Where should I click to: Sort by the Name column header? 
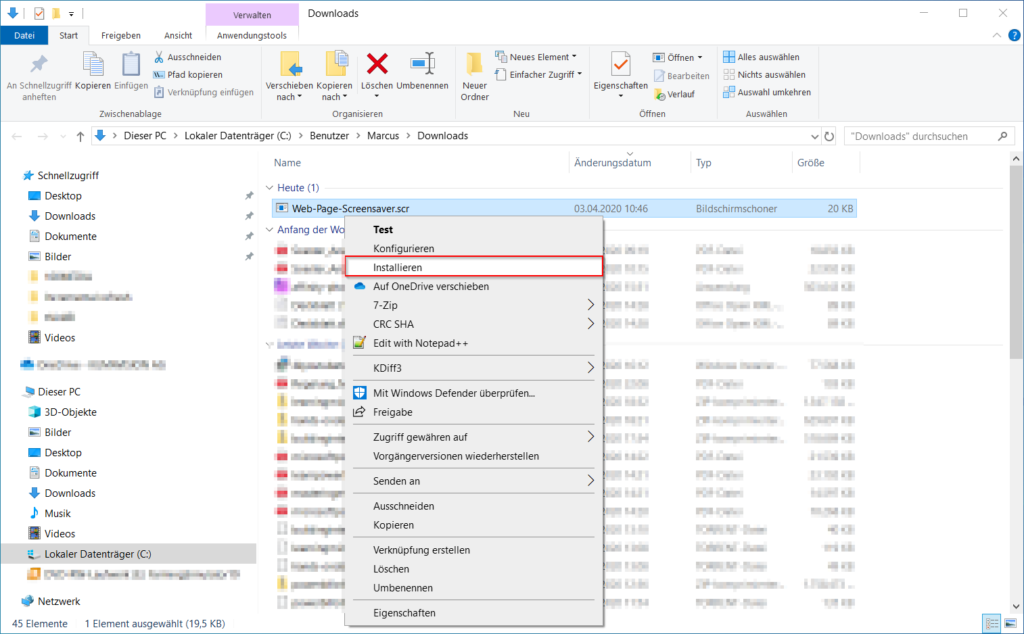pyautogui.click(x=287, y=163)
